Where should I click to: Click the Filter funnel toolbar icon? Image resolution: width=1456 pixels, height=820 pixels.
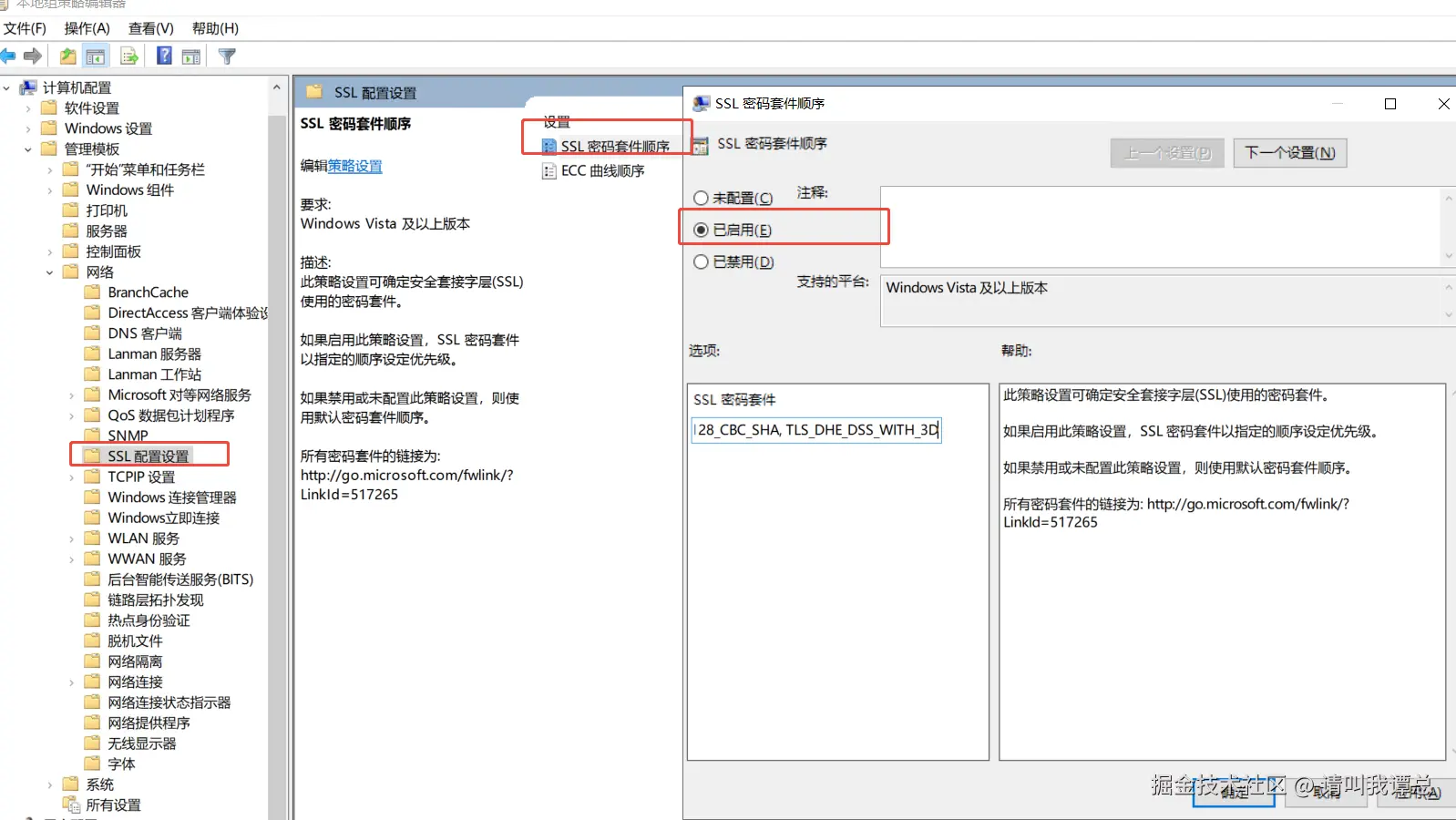pyautogui.click(x=228, y=56)
